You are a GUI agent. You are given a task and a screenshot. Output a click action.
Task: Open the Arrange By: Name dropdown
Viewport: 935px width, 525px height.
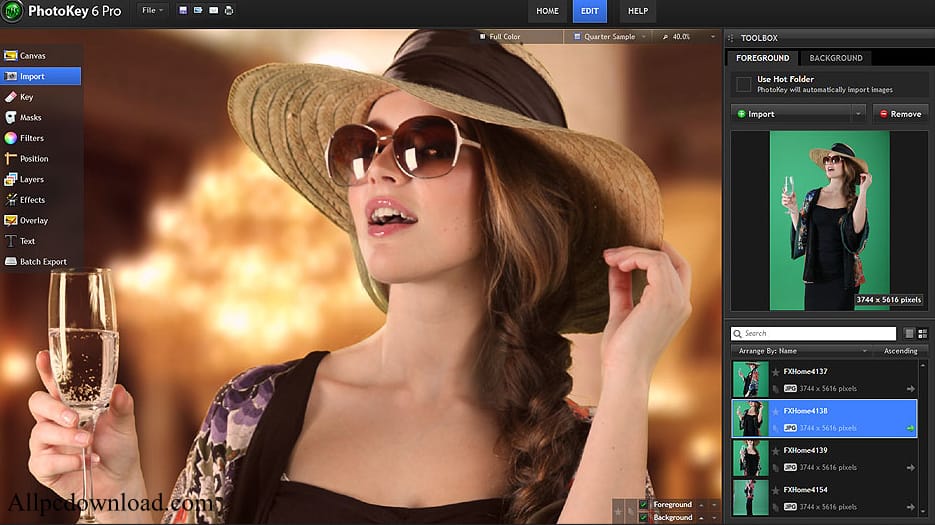coord(801,351)
